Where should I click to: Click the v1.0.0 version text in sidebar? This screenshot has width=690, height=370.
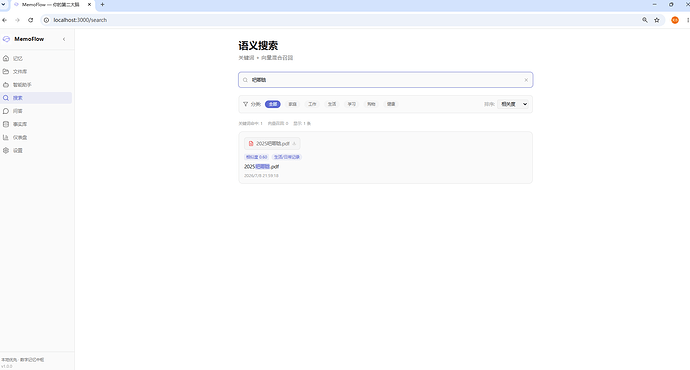(x=7, y=366)
